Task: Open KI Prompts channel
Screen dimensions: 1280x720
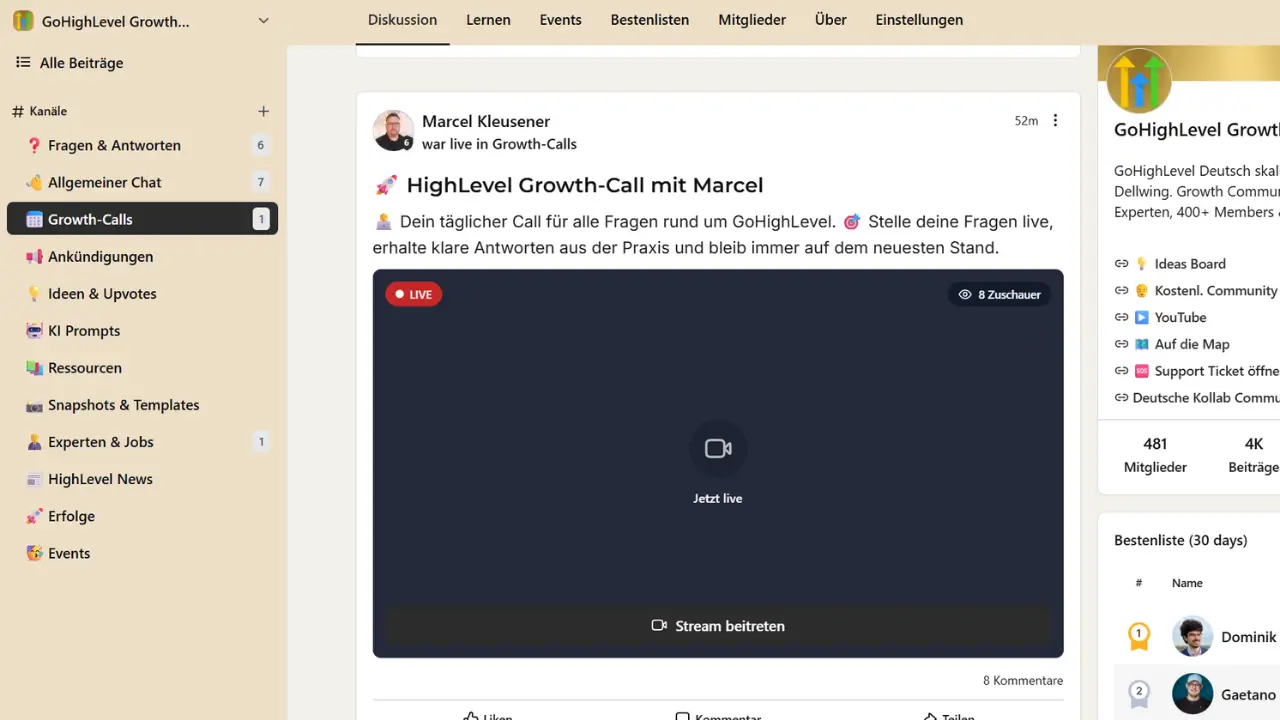Action: [x=142, y=330]
